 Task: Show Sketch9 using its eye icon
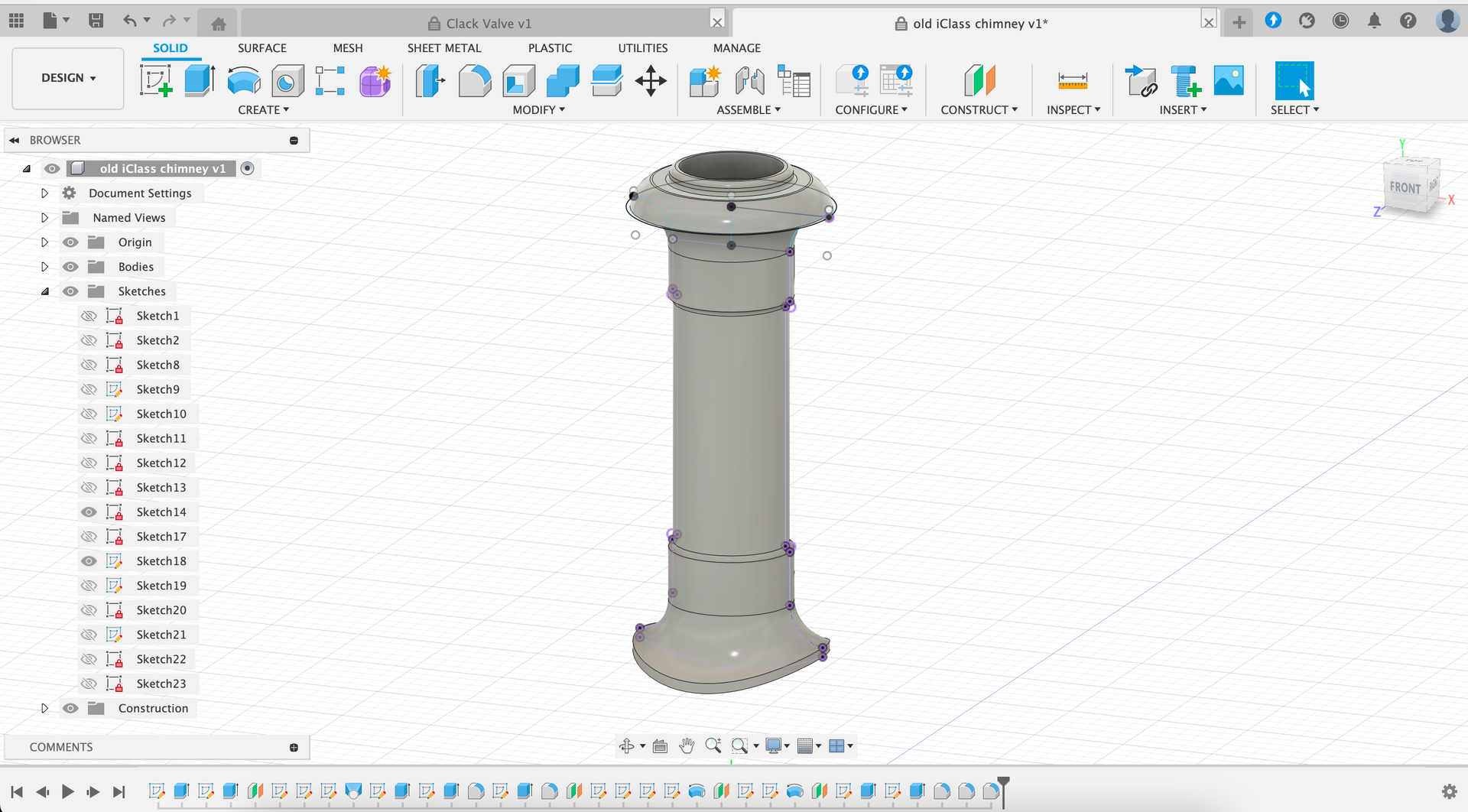click(89, 389)
